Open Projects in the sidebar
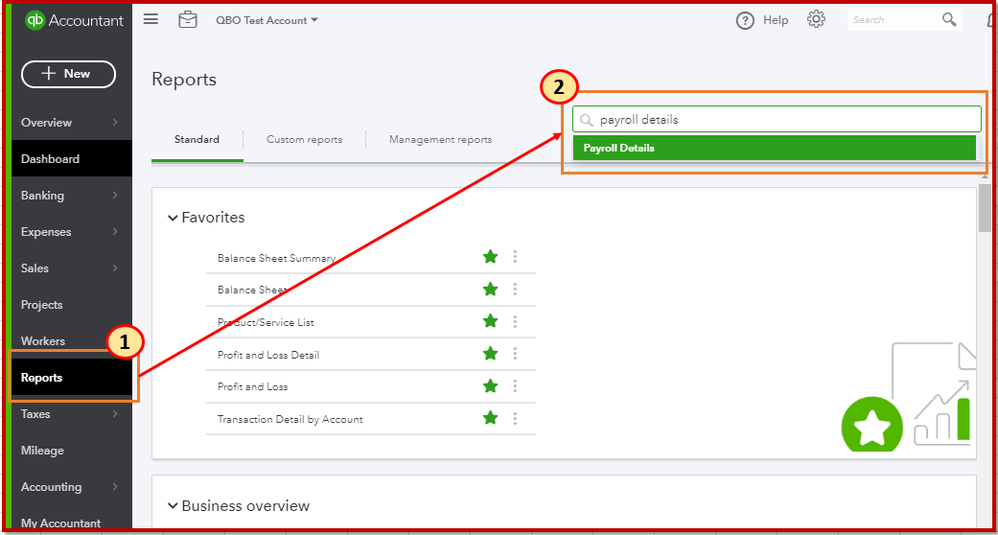 pos(42,305)
